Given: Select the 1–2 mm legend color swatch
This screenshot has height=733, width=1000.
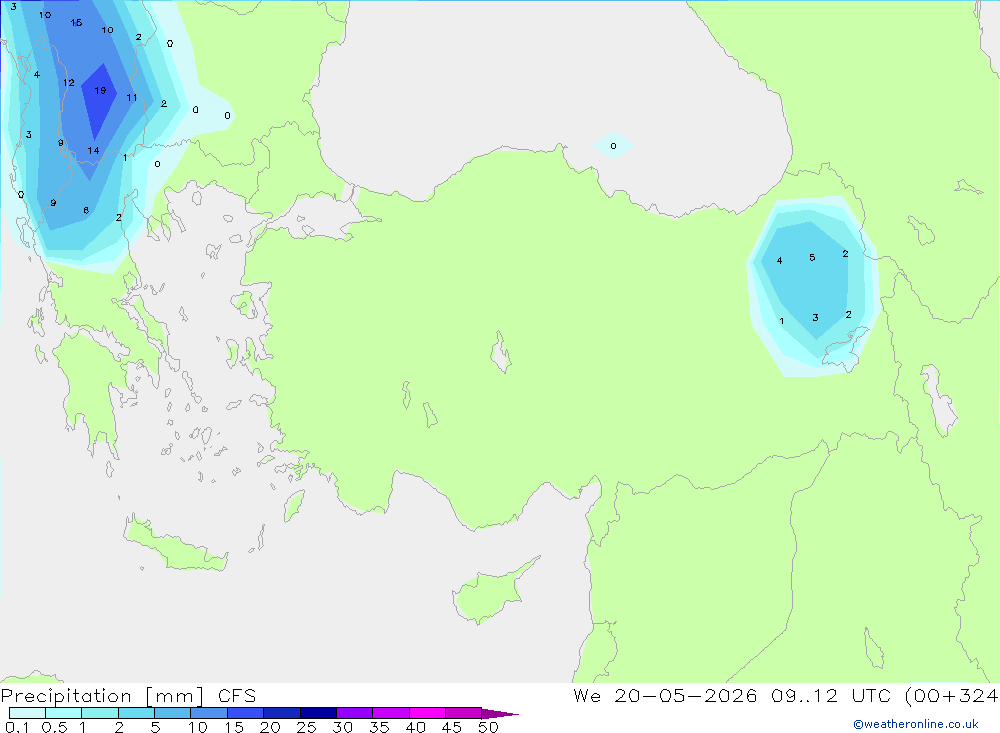Looking at the screenshot, I should (x=99, y=713).
